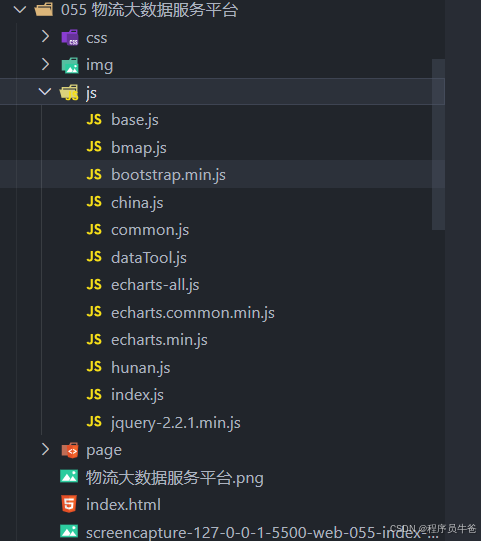Open bmap.js file

pos(139,148)
